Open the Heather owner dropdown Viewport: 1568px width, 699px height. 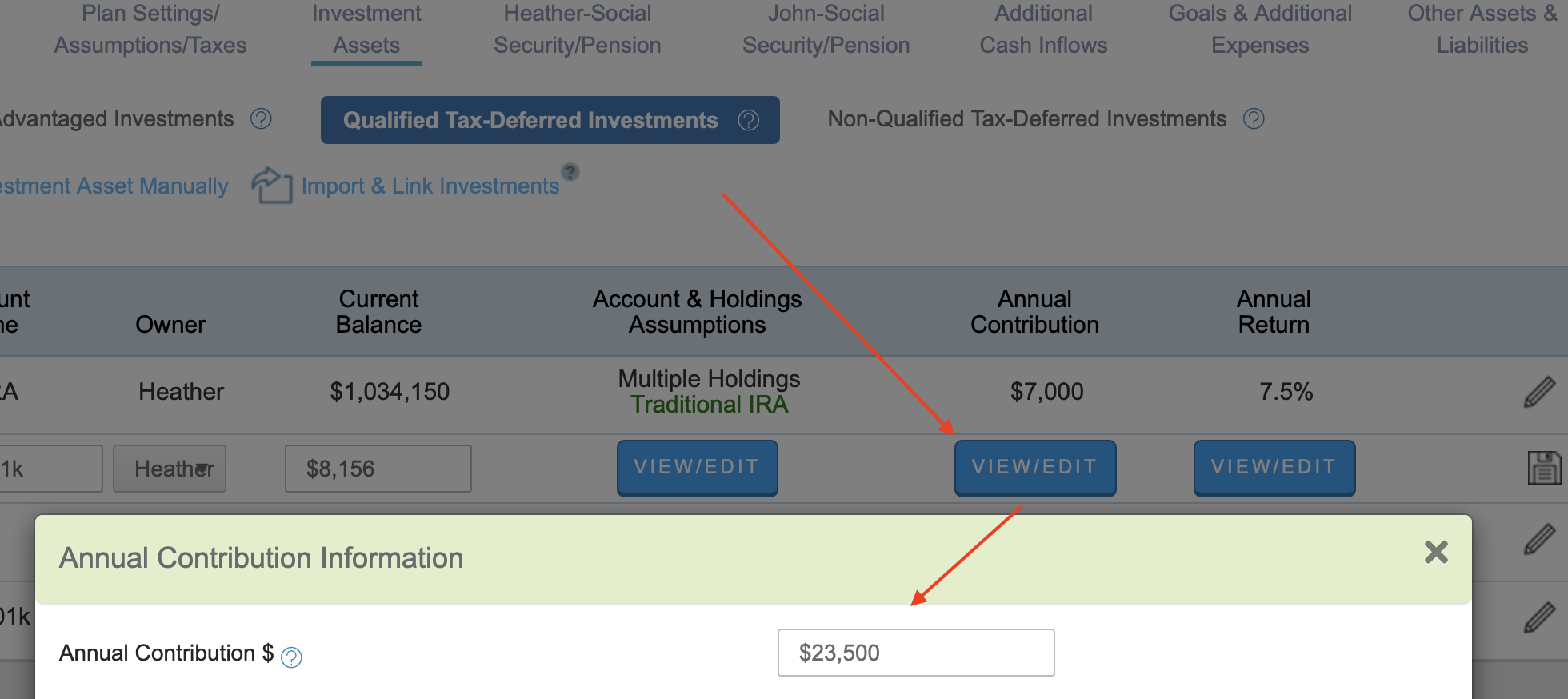point(170,469)
